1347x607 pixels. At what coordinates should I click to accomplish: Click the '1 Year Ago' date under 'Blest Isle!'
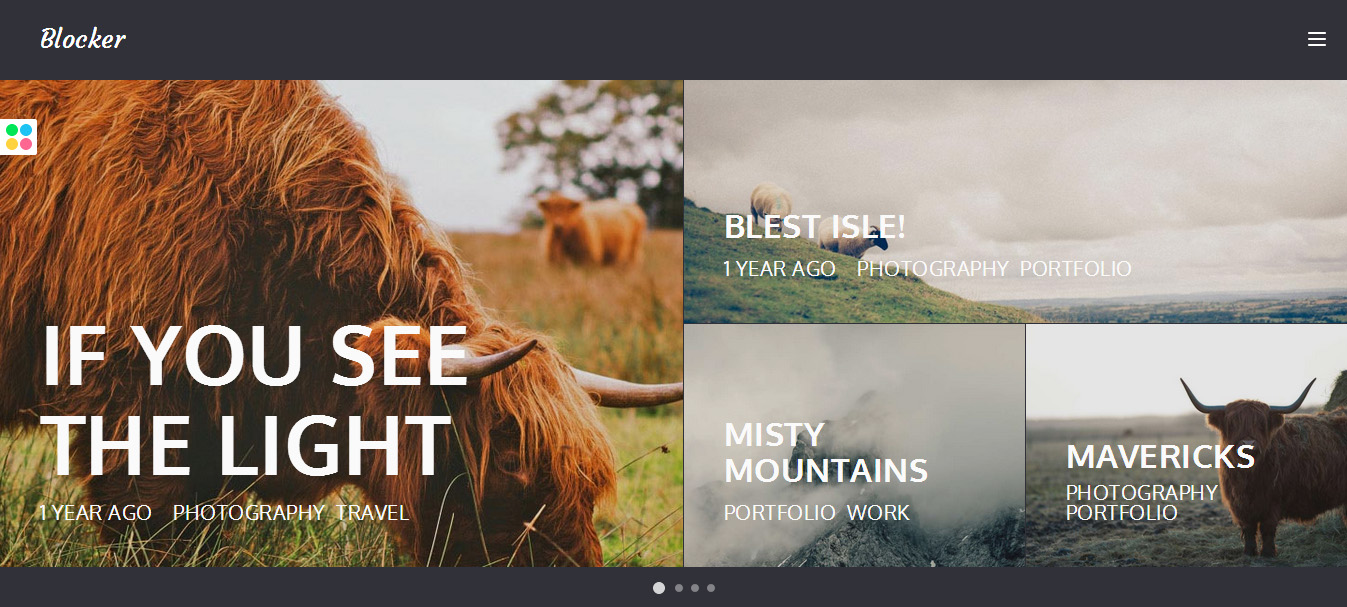779,269
